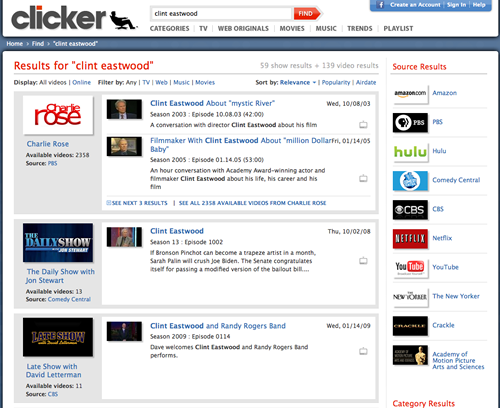
Task: Open the Million Dollar Baby video thumbnail
Action: (x=124, y=146)
